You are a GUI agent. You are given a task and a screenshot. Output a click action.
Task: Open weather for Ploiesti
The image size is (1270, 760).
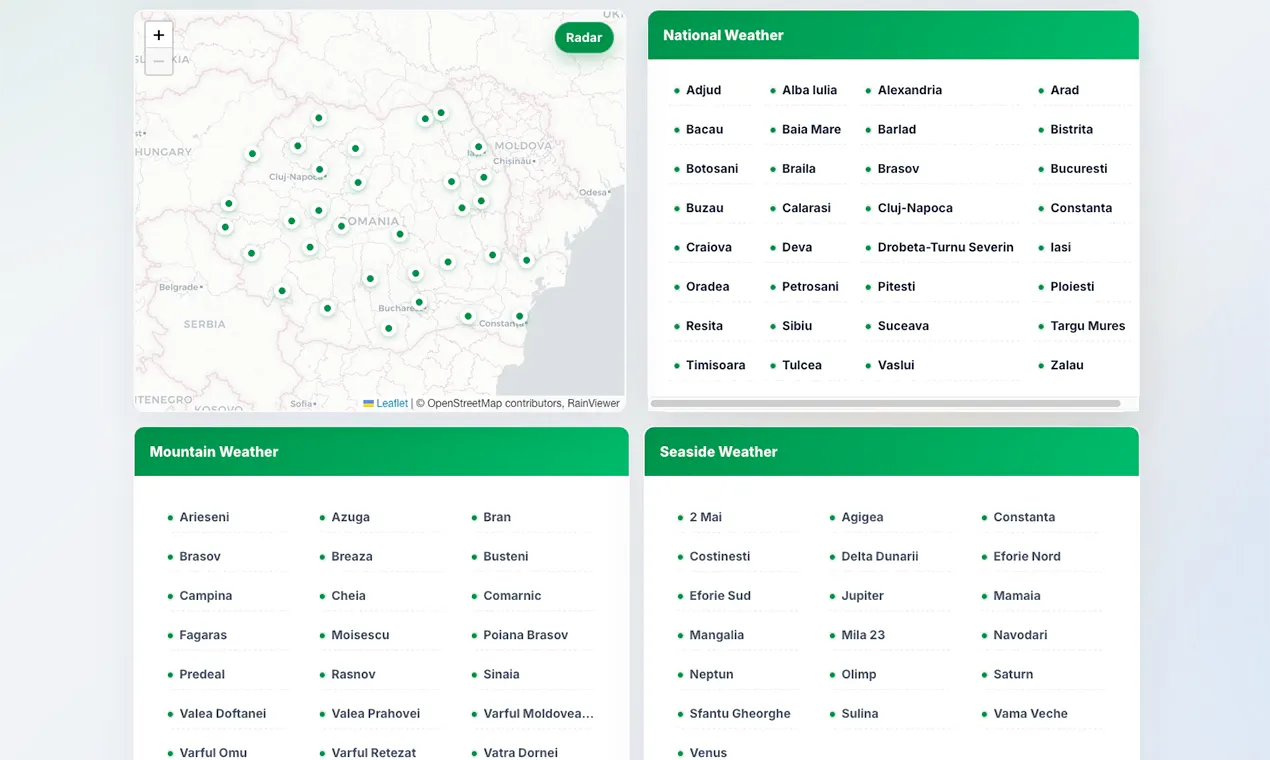[x=1072, y=287]
